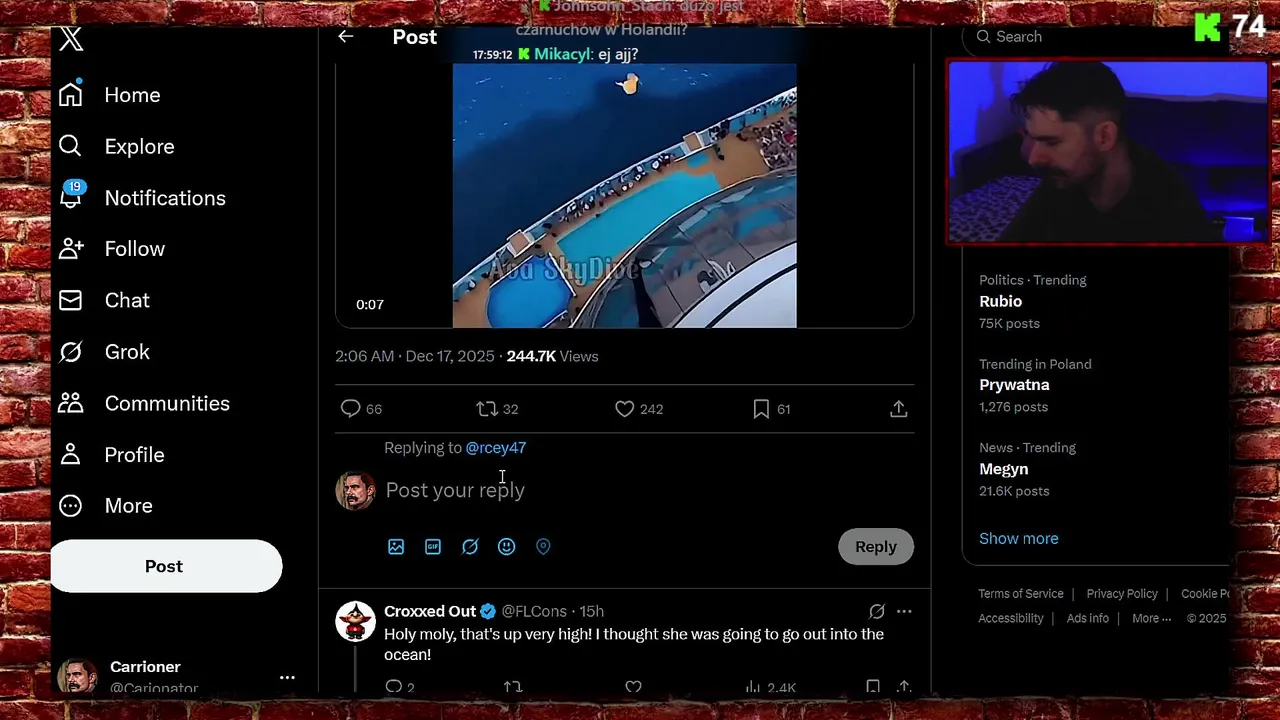The image size is (1280, 720).
Task: Open more options on Croxxed Out reply
Action: [904, 611]
